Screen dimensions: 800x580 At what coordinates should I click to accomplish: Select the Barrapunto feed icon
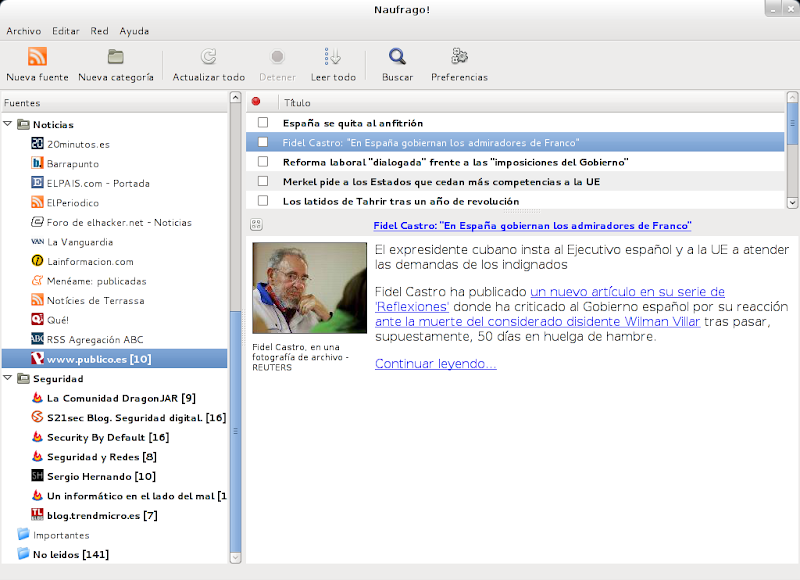click(37, 163)
